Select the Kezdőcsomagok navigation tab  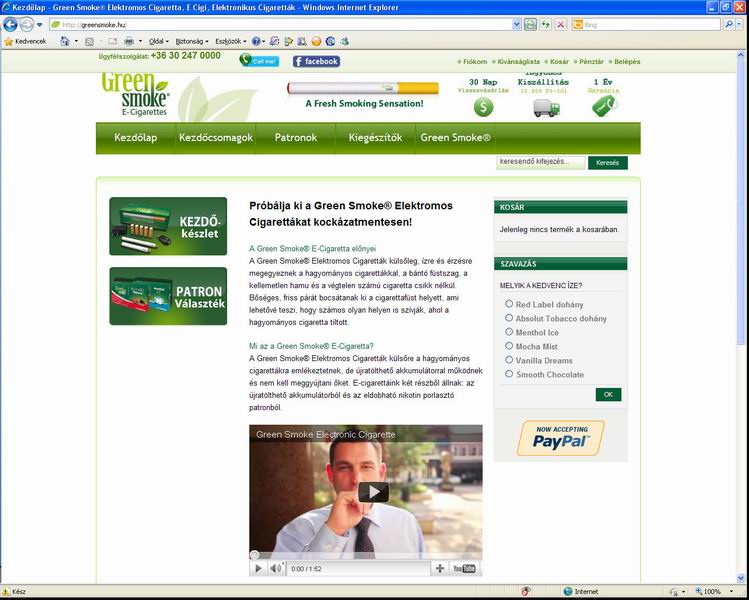(216, 138)
